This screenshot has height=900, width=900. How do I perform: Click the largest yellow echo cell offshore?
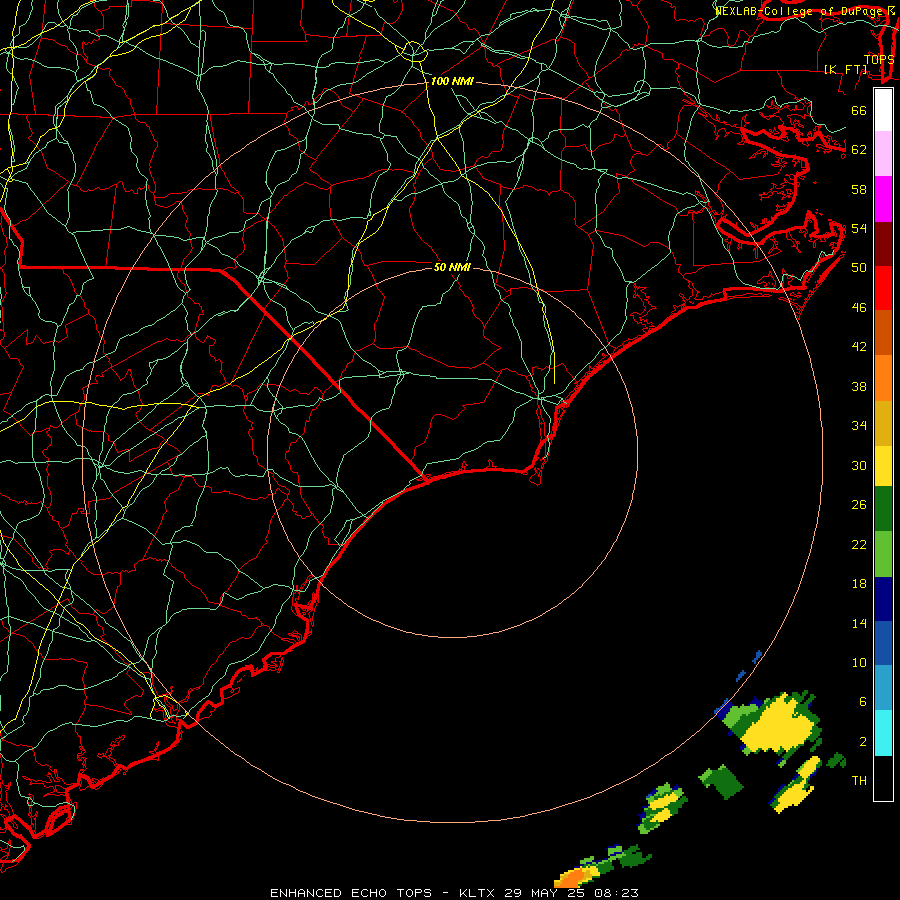(x=776, y=725)
